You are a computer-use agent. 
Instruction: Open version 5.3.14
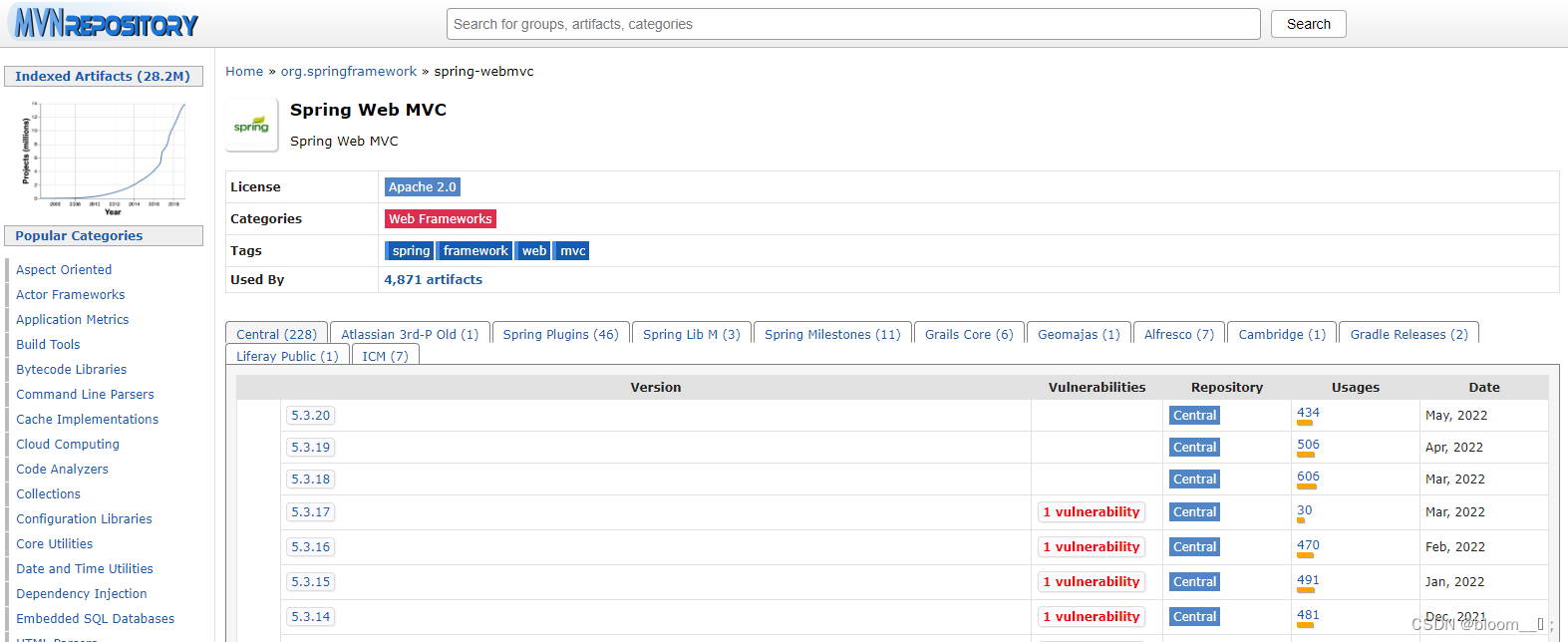[x=310, y=617]
